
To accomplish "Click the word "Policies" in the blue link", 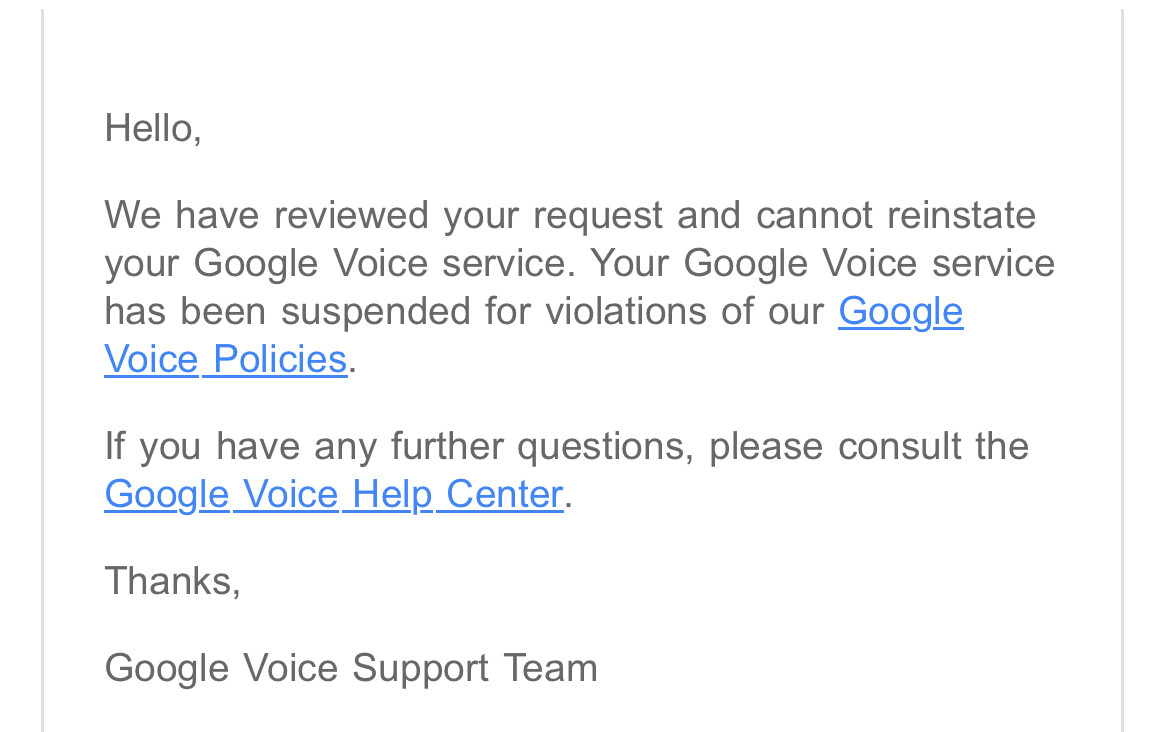I will click(281, 360).
